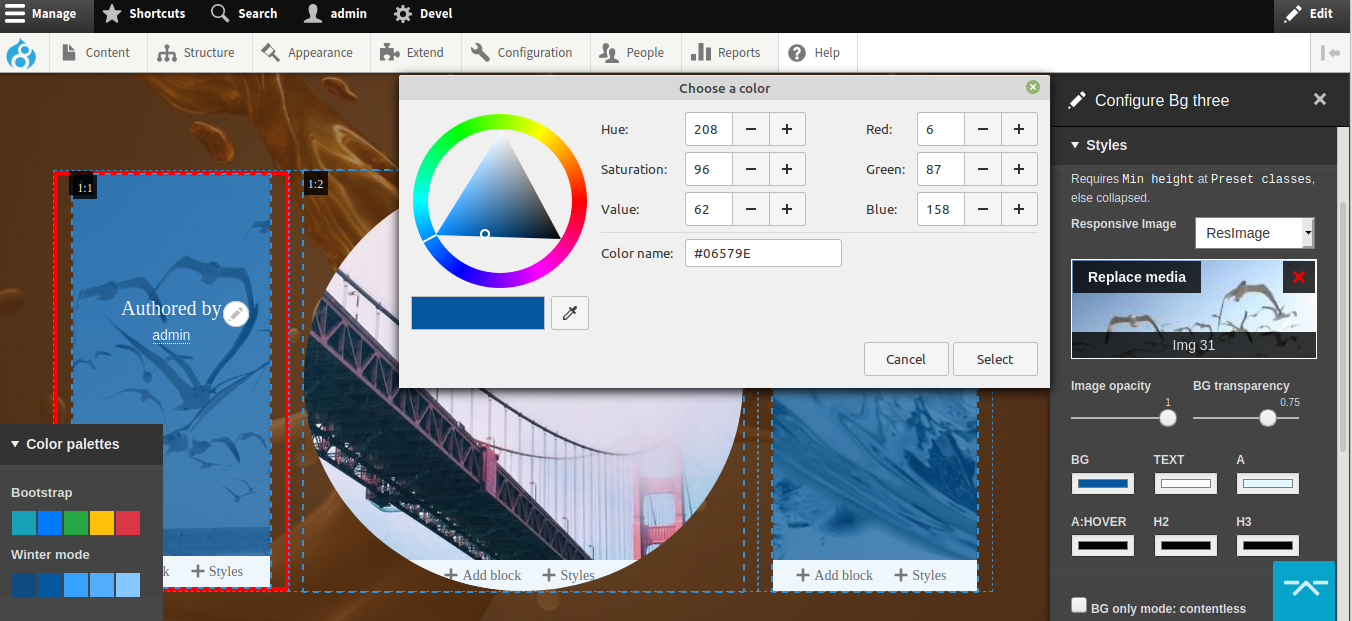Remove media with the red X icon

tap(1299, 277)
